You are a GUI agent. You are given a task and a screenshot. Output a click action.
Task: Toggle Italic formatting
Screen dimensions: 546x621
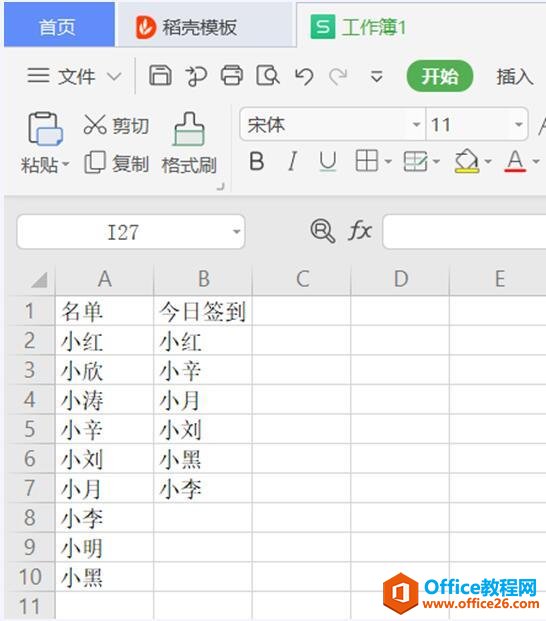(292, 162)
